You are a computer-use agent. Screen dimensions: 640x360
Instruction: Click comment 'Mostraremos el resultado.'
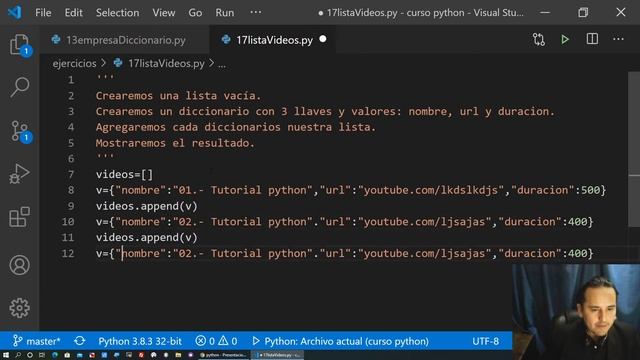[175, 143]
